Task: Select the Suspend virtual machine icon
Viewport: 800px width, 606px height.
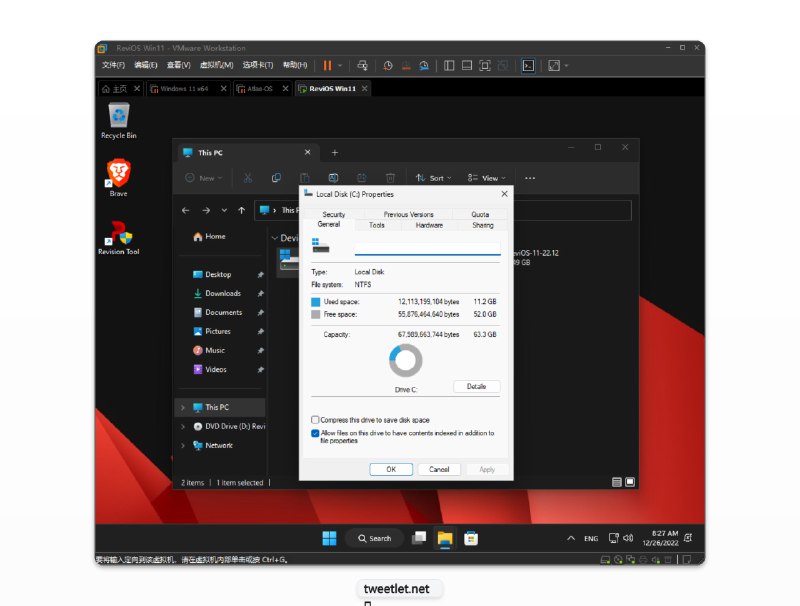Action: click(x=327, y=65)
